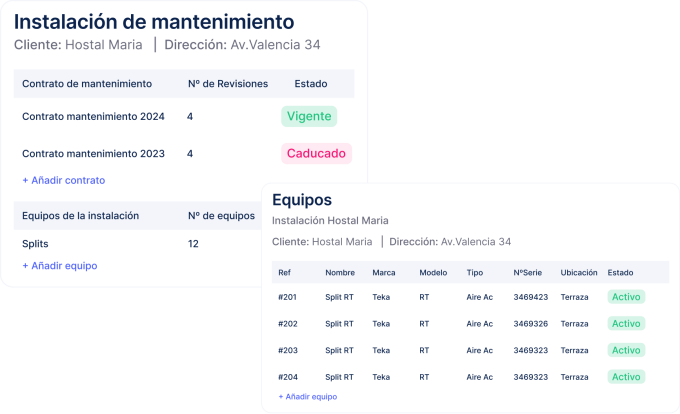
Task: Click revisions count for Contrato 2024
Action: pos(190,117)
